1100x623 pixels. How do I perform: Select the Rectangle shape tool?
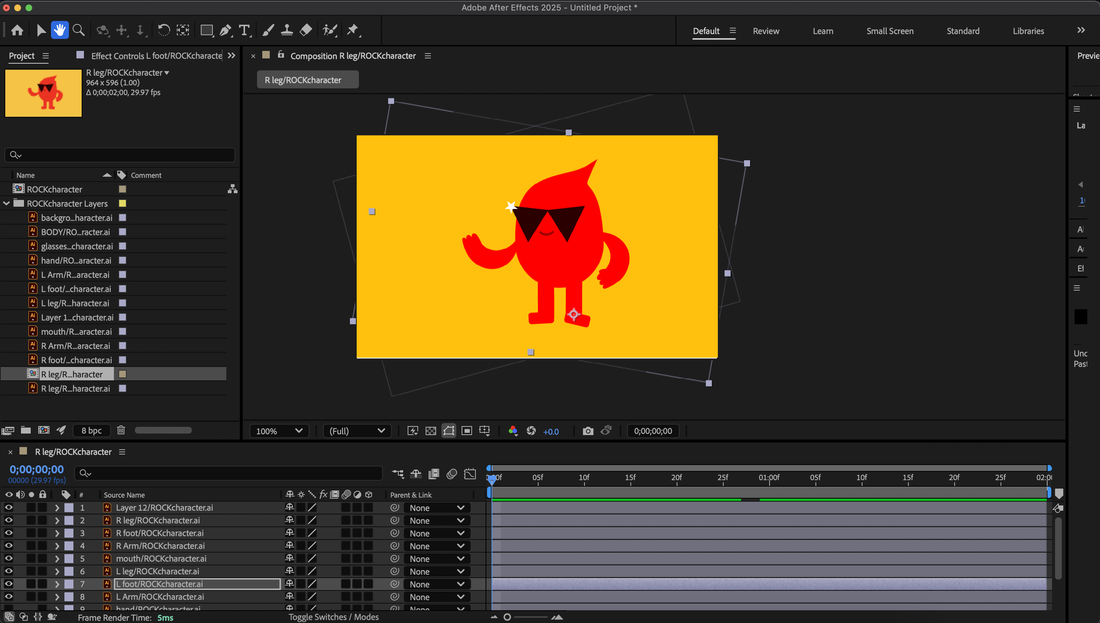[206, 30]
